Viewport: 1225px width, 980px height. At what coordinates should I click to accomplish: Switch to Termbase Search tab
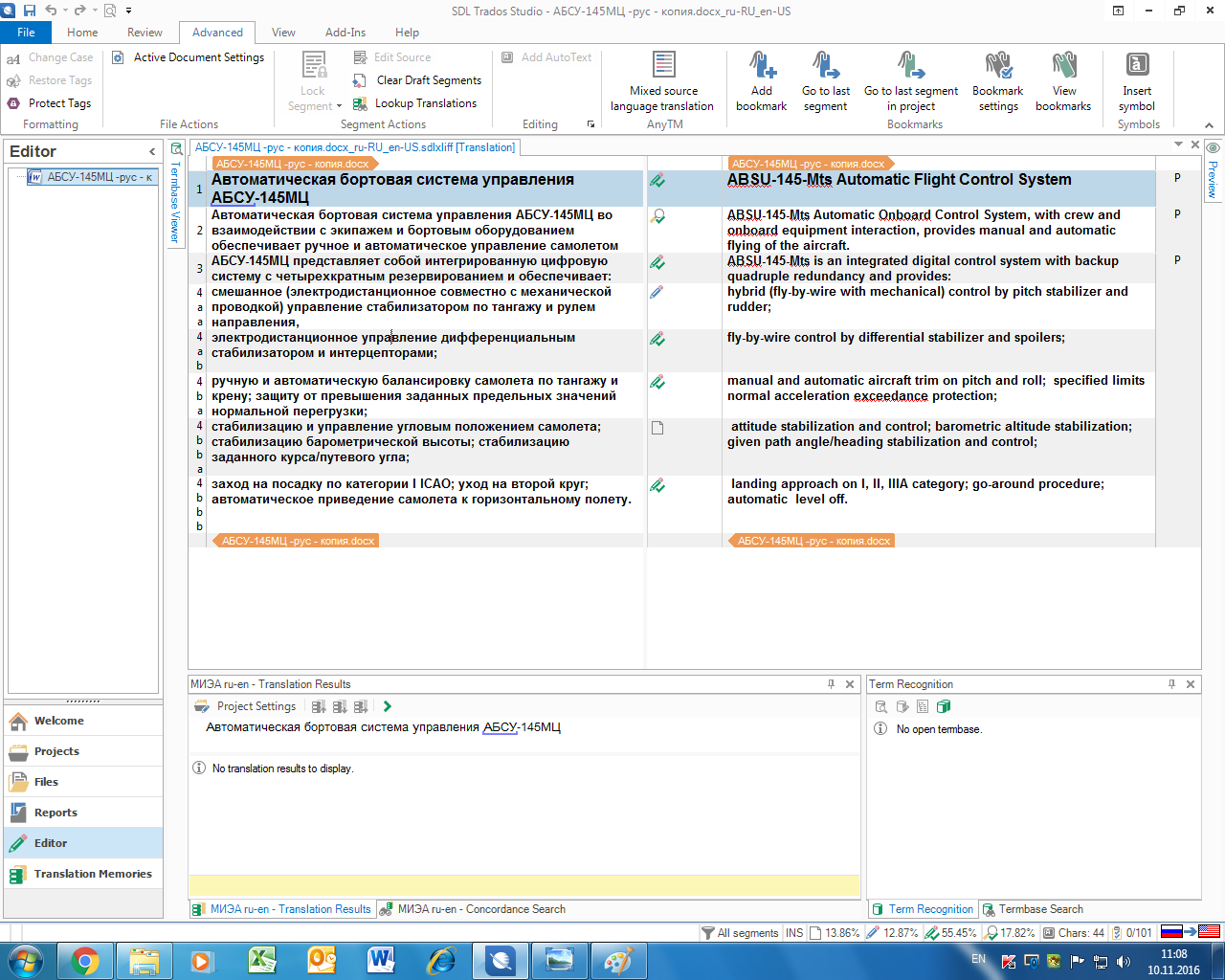(1034, 909)
